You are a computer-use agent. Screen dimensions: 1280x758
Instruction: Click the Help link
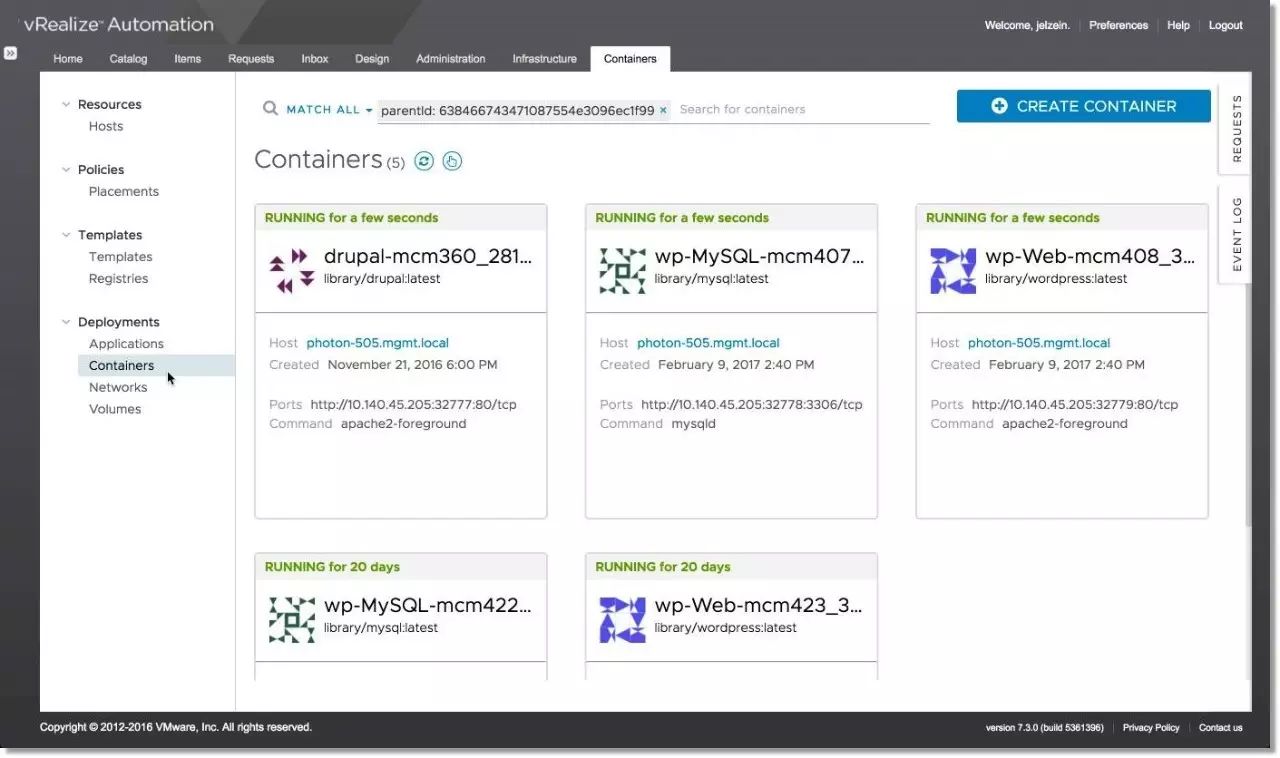tap(1178, 25)
